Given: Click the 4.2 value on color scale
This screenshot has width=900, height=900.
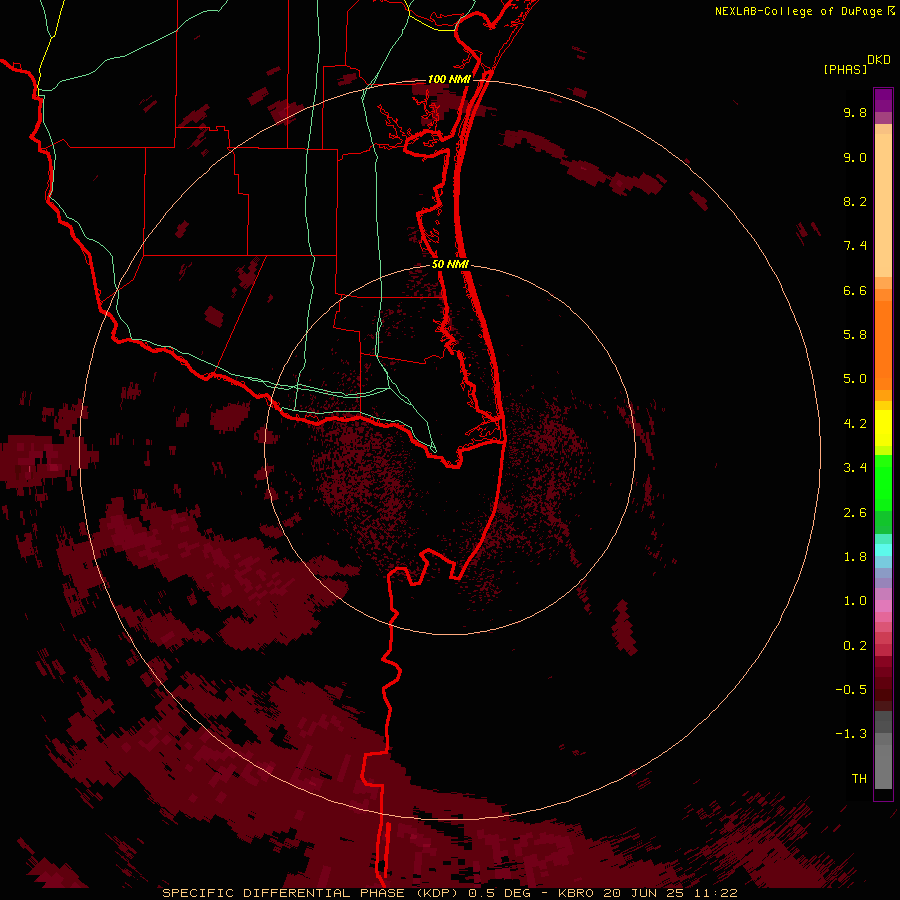Looking at the screenshot, I should [855, 424].
